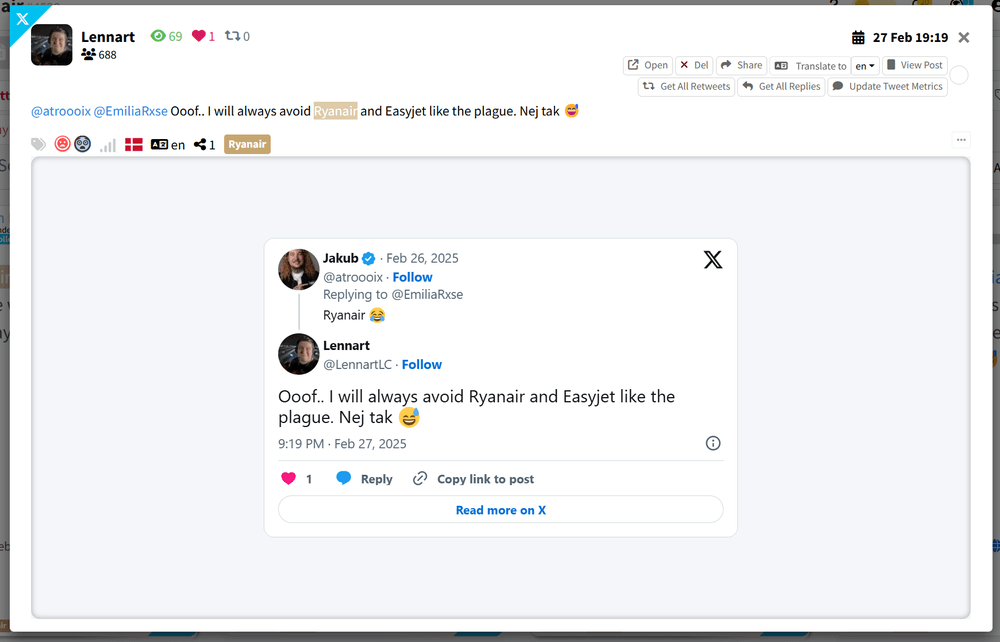Image resolution: width=1000 pixels, height=642 pixels.
Task: Click the tag label icon
Action: (x=38, y=145)
